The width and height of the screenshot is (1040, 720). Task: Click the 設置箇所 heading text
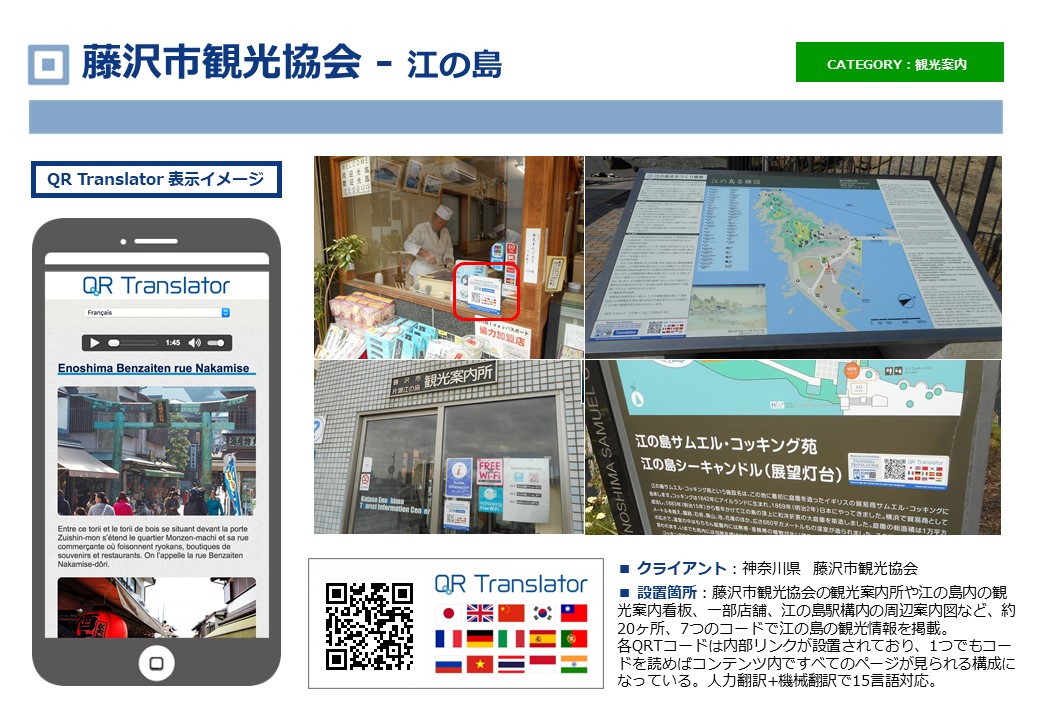pos(667,592)
